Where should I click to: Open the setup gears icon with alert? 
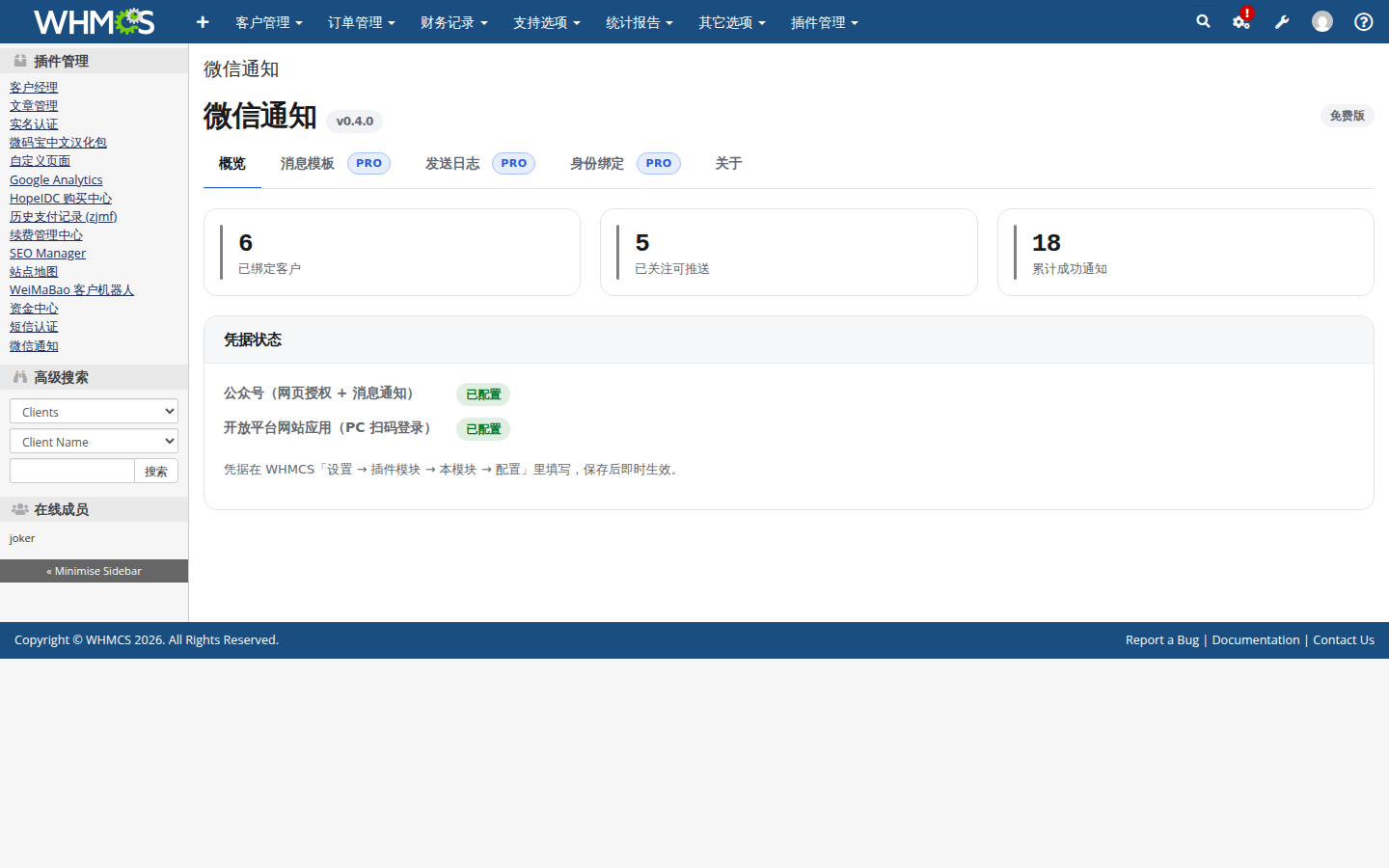tap(1242, 20)
